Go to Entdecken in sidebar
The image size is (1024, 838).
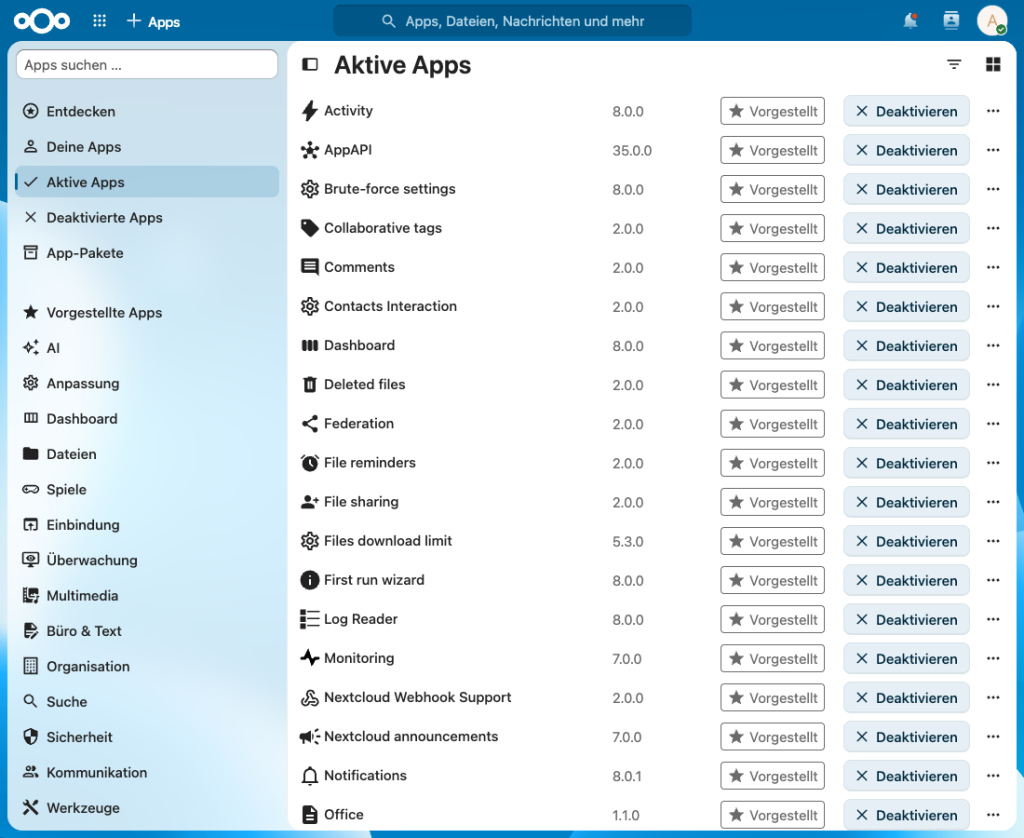pos(147,111)
